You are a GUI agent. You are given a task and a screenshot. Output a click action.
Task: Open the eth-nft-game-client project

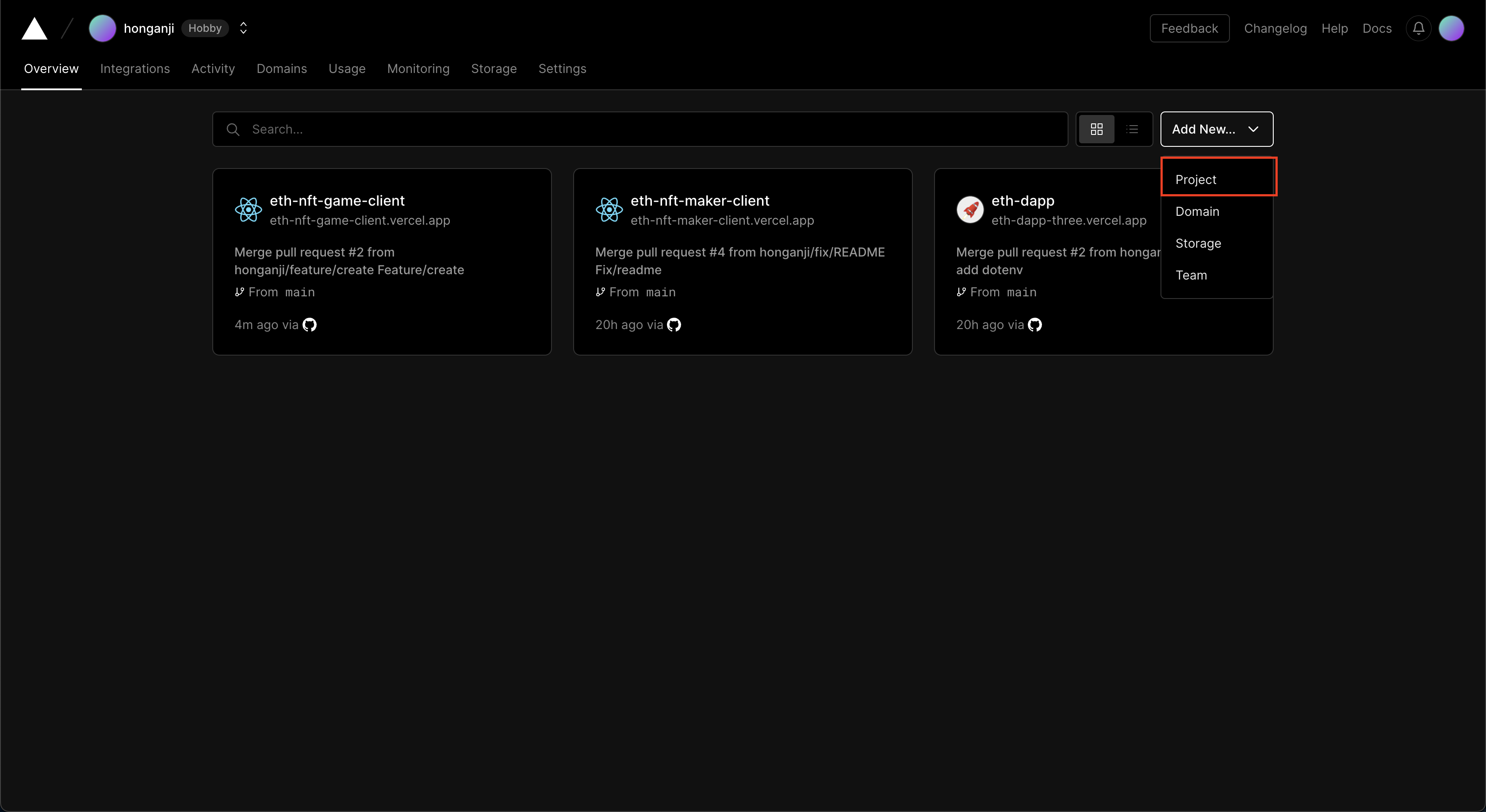point(337,201)
